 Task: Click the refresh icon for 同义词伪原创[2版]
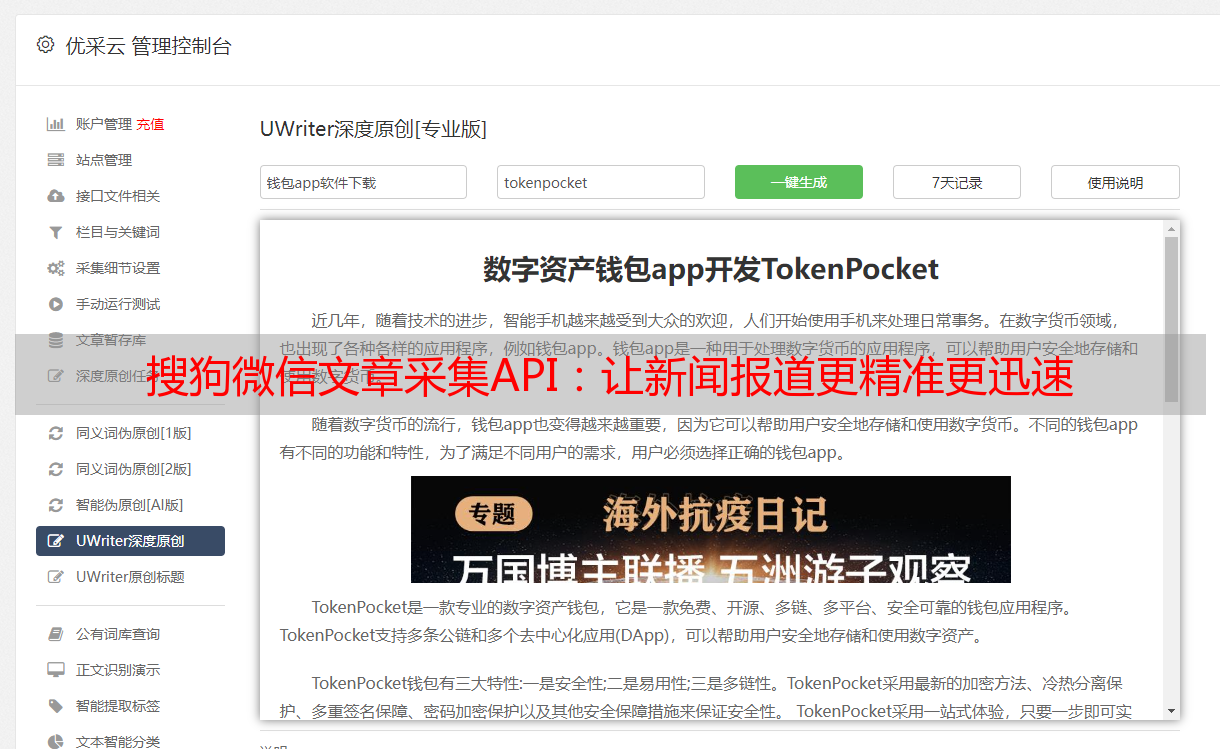click(x=56, y=469)
